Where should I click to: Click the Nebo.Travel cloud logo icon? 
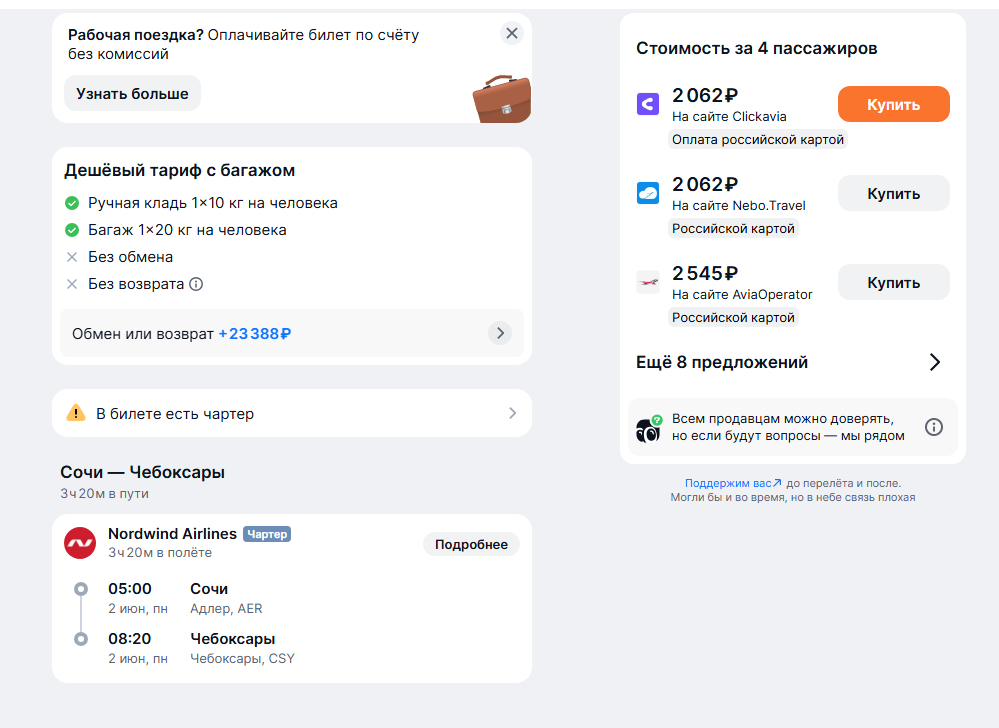pyautogui.click(x=648, y=192)
